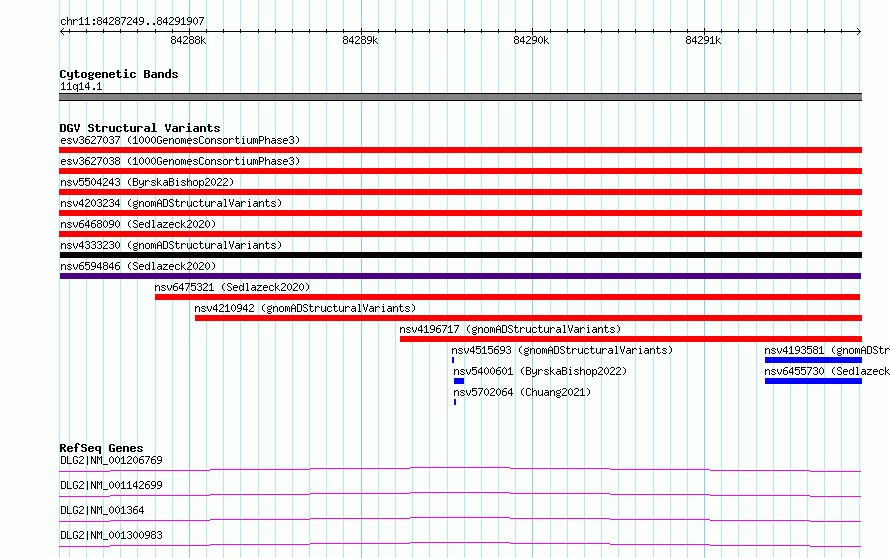The height and width of the screenshot is (558, 890).
Task: Click the nsv4196717 red variant bar
Action: 631,339
